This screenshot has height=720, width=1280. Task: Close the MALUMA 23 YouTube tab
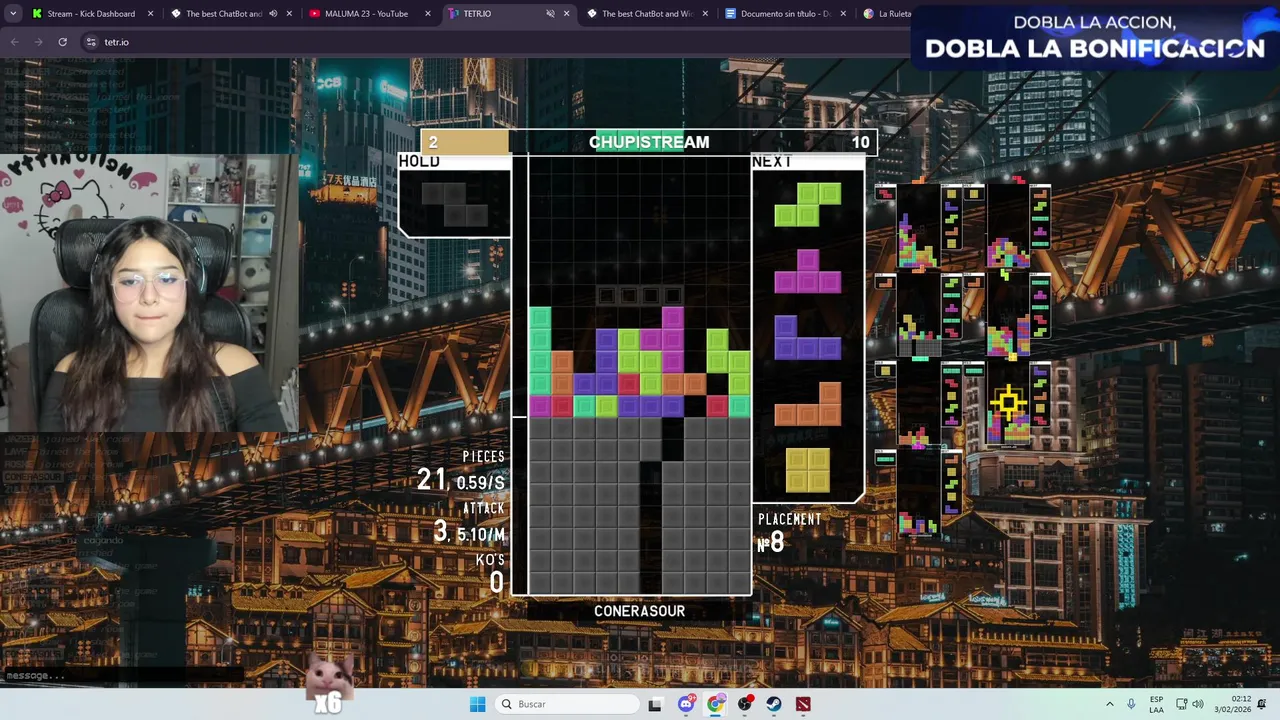pos(427,14)
